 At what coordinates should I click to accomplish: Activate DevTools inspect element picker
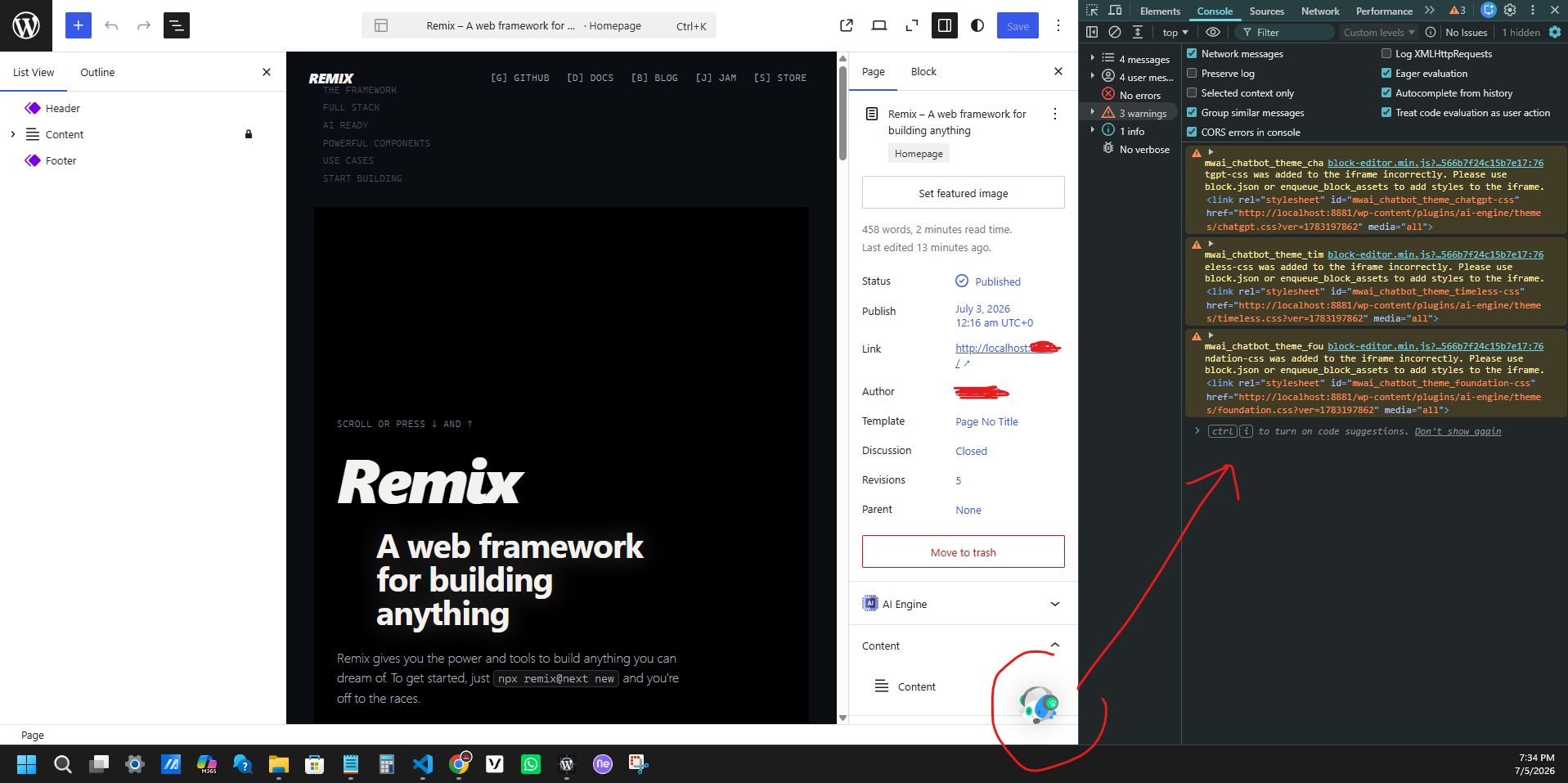[x=1092, y=11]
